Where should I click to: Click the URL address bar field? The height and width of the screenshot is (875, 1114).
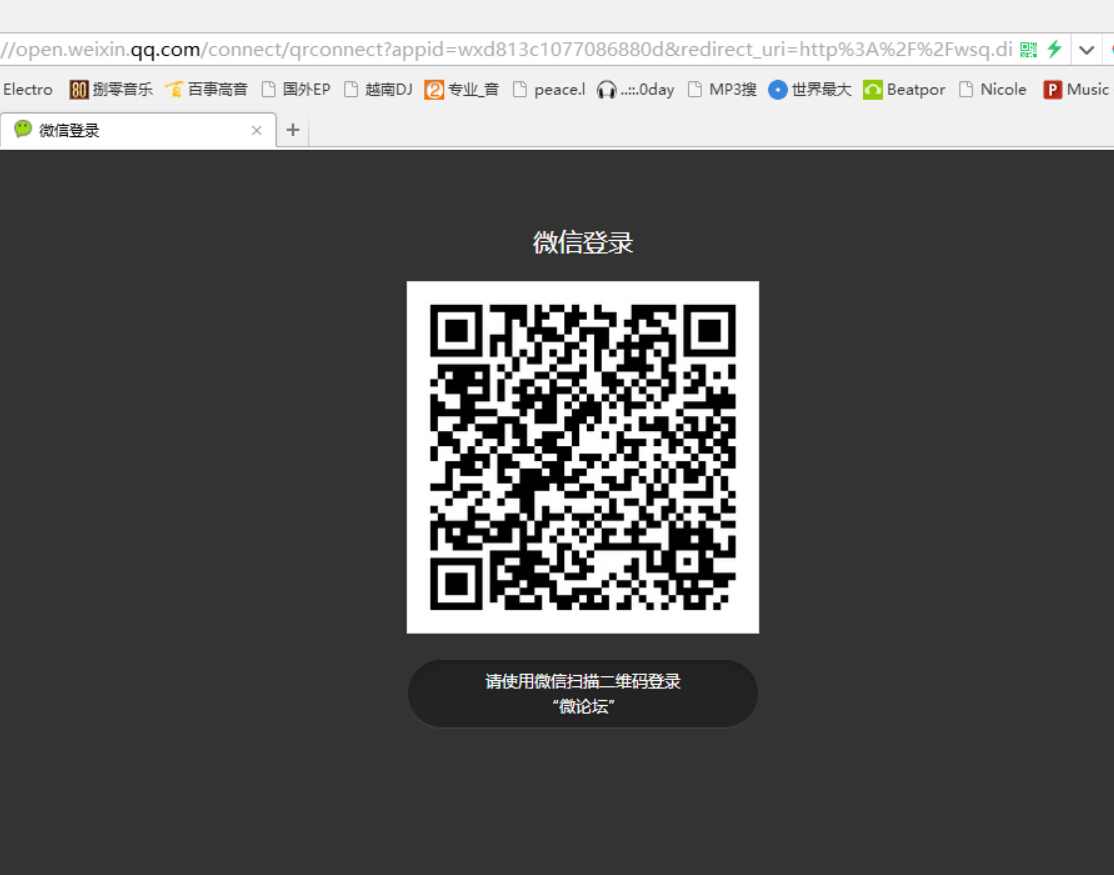click(506, 50)
